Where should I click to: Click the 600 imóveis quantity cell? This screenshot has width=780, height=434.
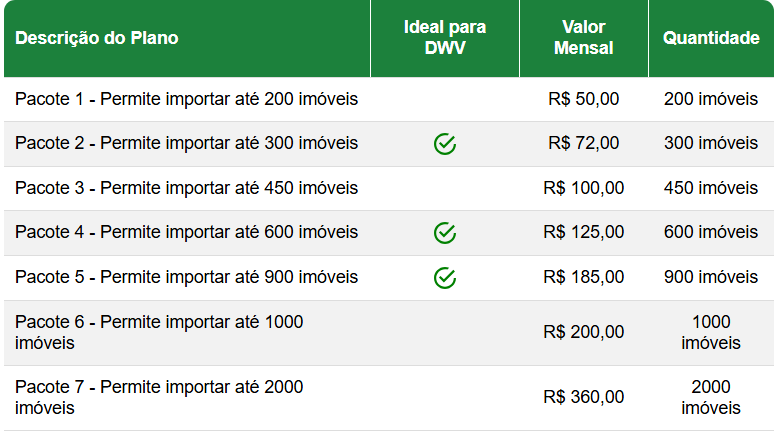(x=711, y=232)
